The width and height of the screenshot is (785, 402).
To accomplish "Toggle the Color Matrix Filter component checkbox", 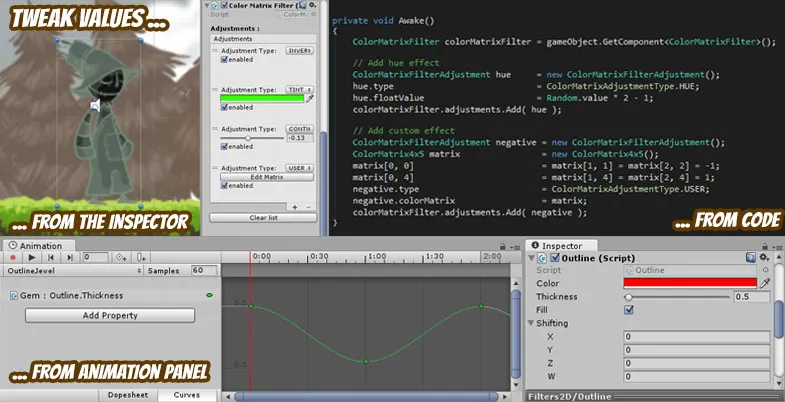I will [224, 6].
